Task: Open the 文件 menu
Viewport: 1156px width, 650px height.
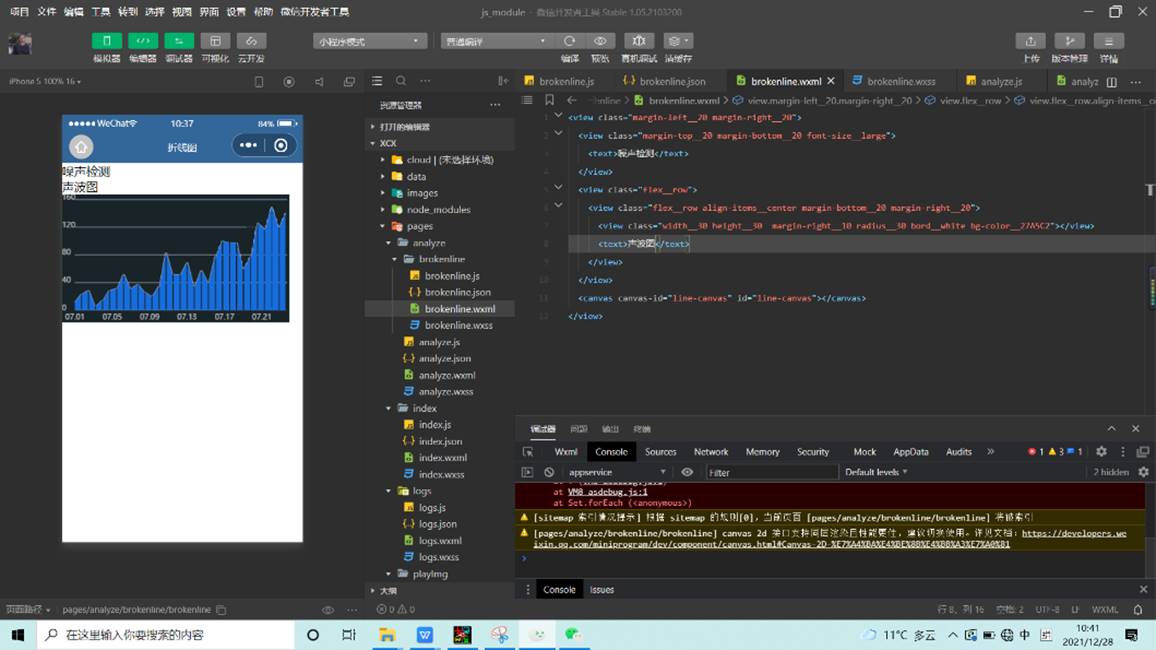Action: coord(46,12)
